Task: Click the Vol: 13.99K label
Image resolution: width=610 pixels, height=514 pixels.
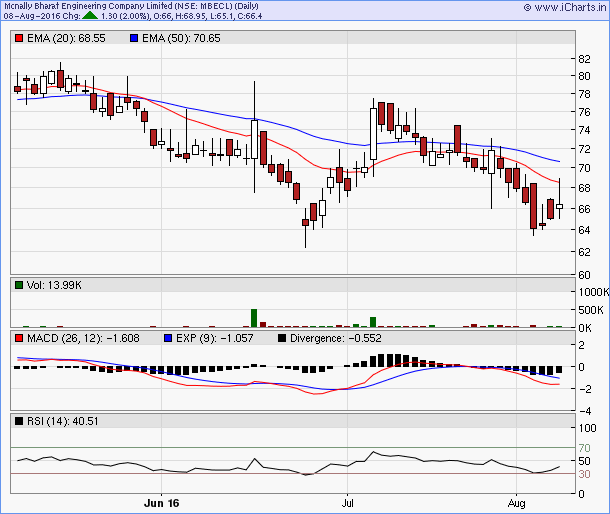Action: (x=54, y=285)
